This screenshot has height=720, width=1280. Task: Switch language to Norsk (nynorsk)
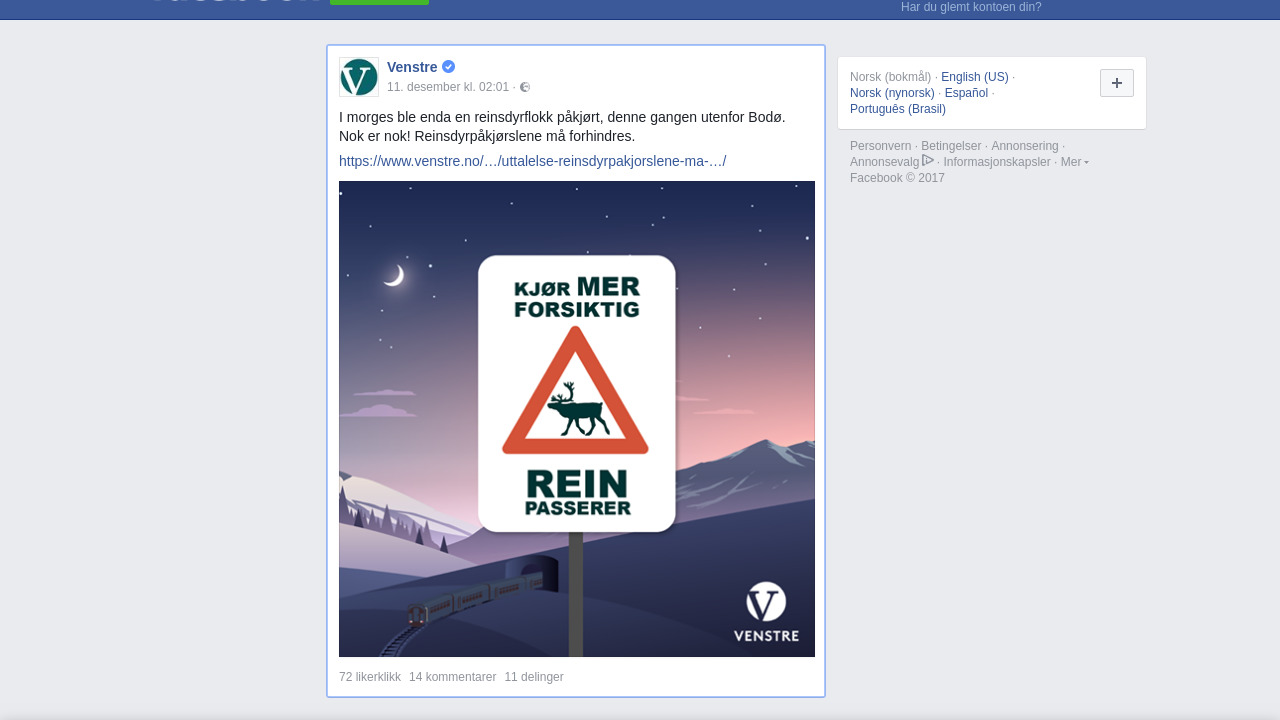pos(892,93)
